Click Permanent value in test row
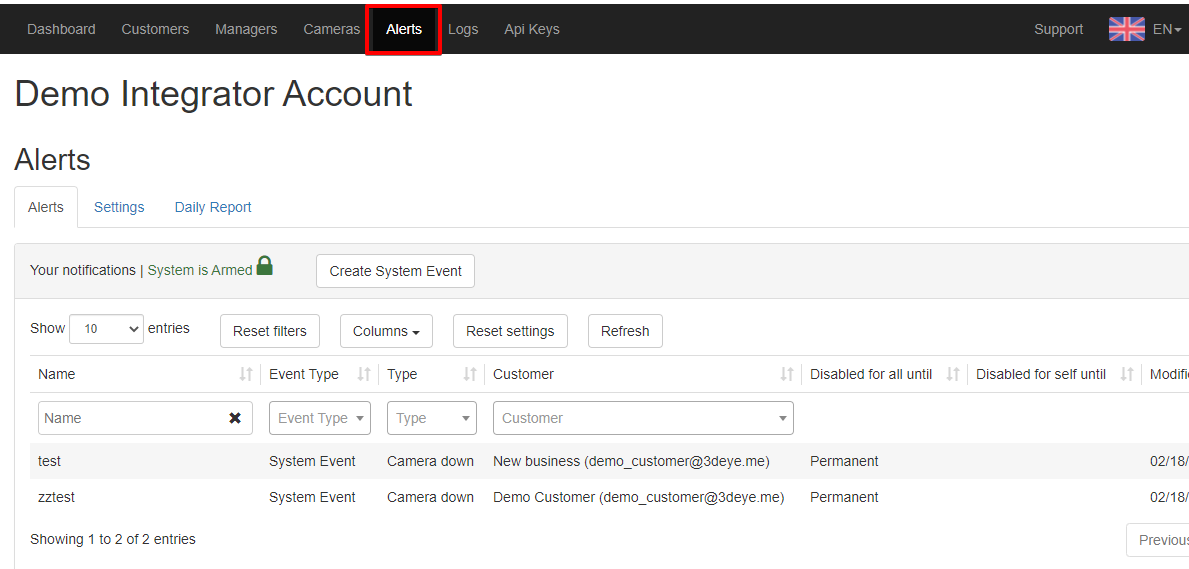The width and height of the screenshot is (1189, 569). click(x=844, y=461)
